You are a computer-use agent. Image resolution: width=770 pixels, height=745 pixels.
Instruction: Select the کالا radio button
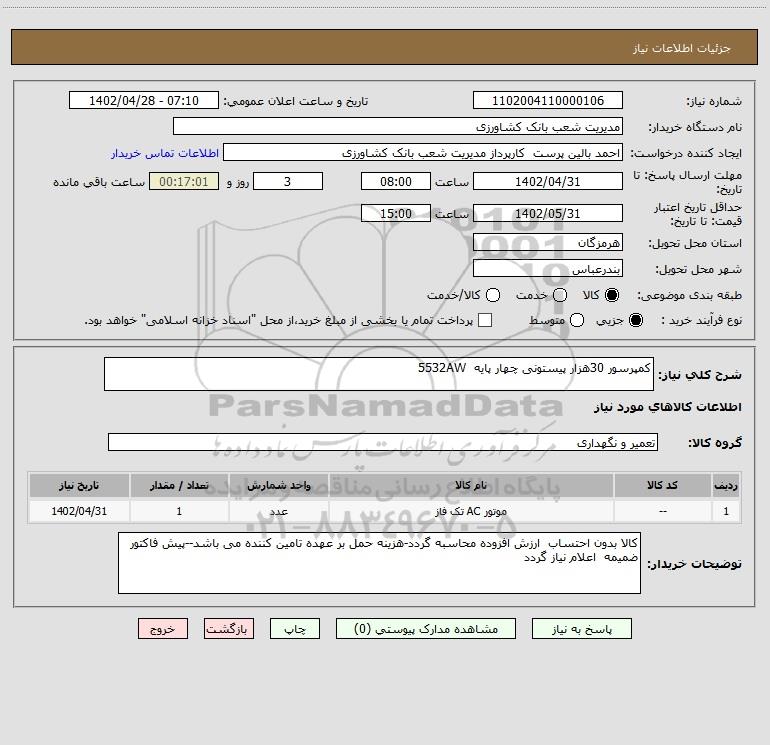click(x=612, y=295)
